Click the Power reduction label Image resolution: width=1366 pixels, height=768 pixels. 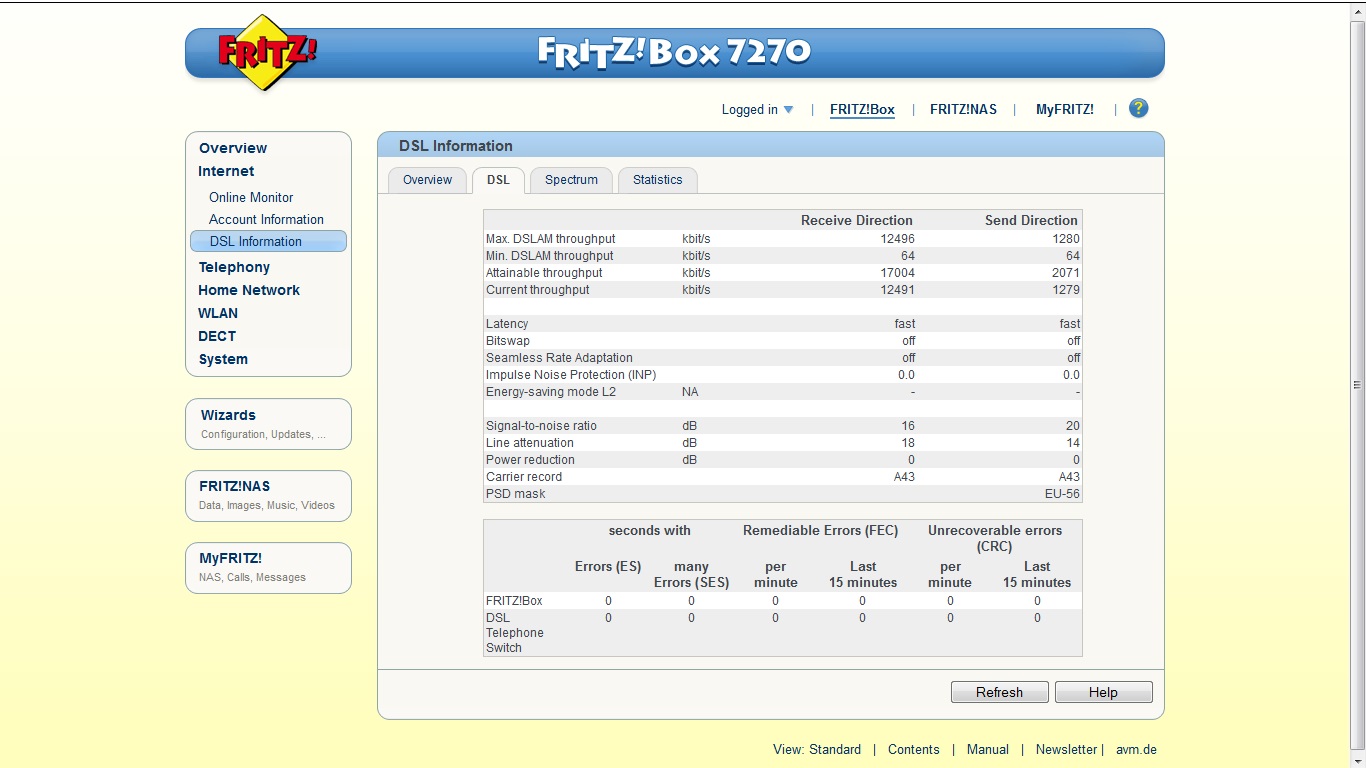click(x=530, y=460)
